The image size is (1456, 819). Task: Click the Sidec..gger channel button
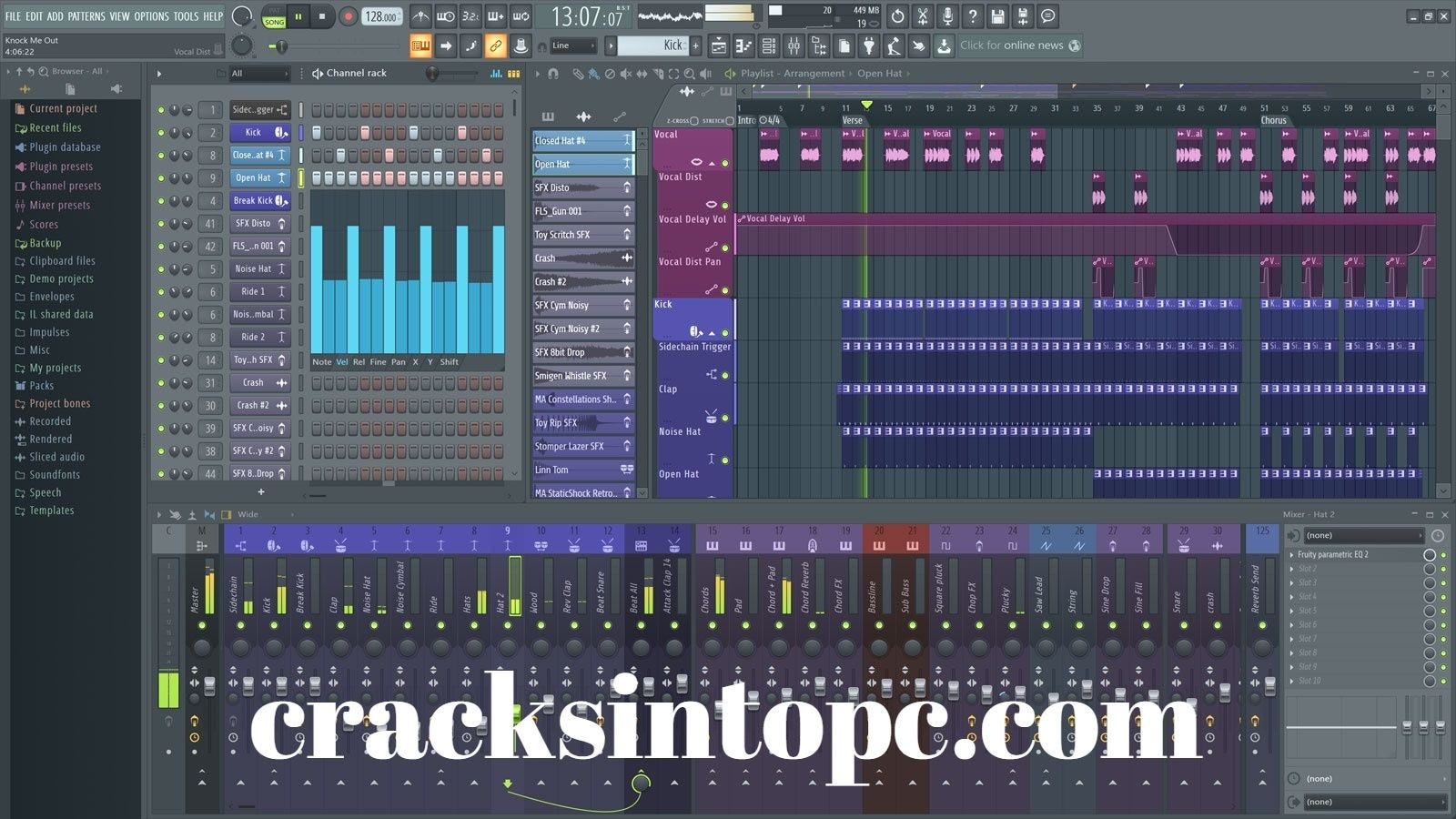[x=259, y=109]
